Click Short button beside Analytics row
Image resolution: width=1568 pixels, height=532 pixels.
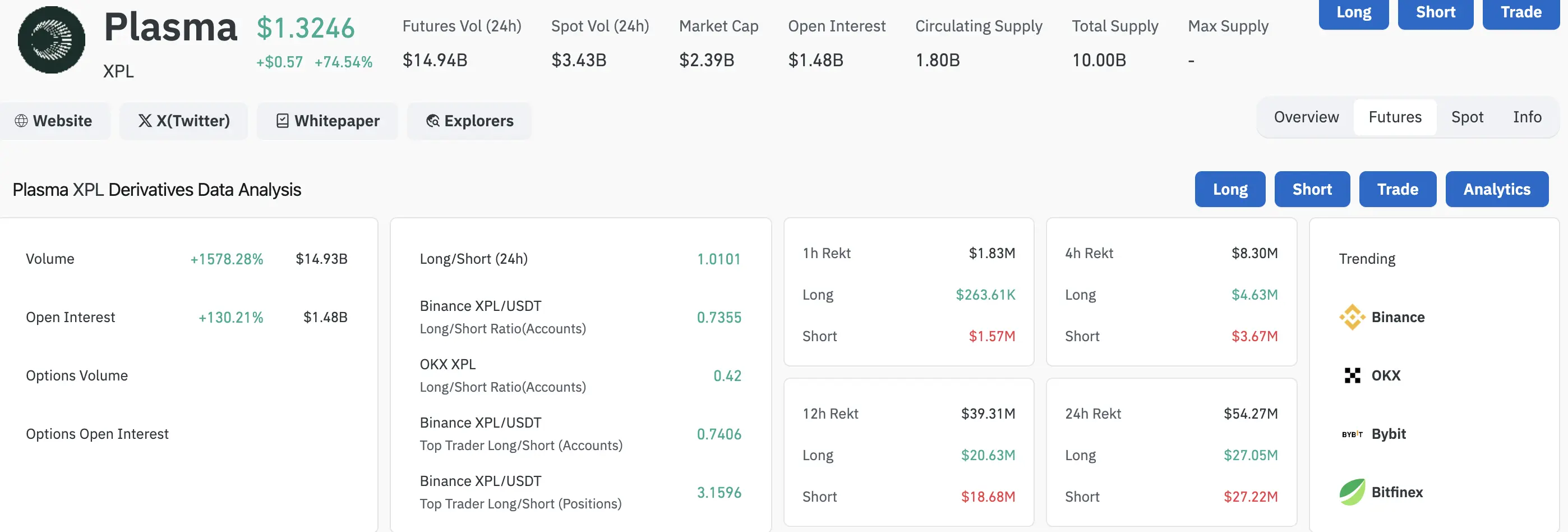tap(1312, 190)
